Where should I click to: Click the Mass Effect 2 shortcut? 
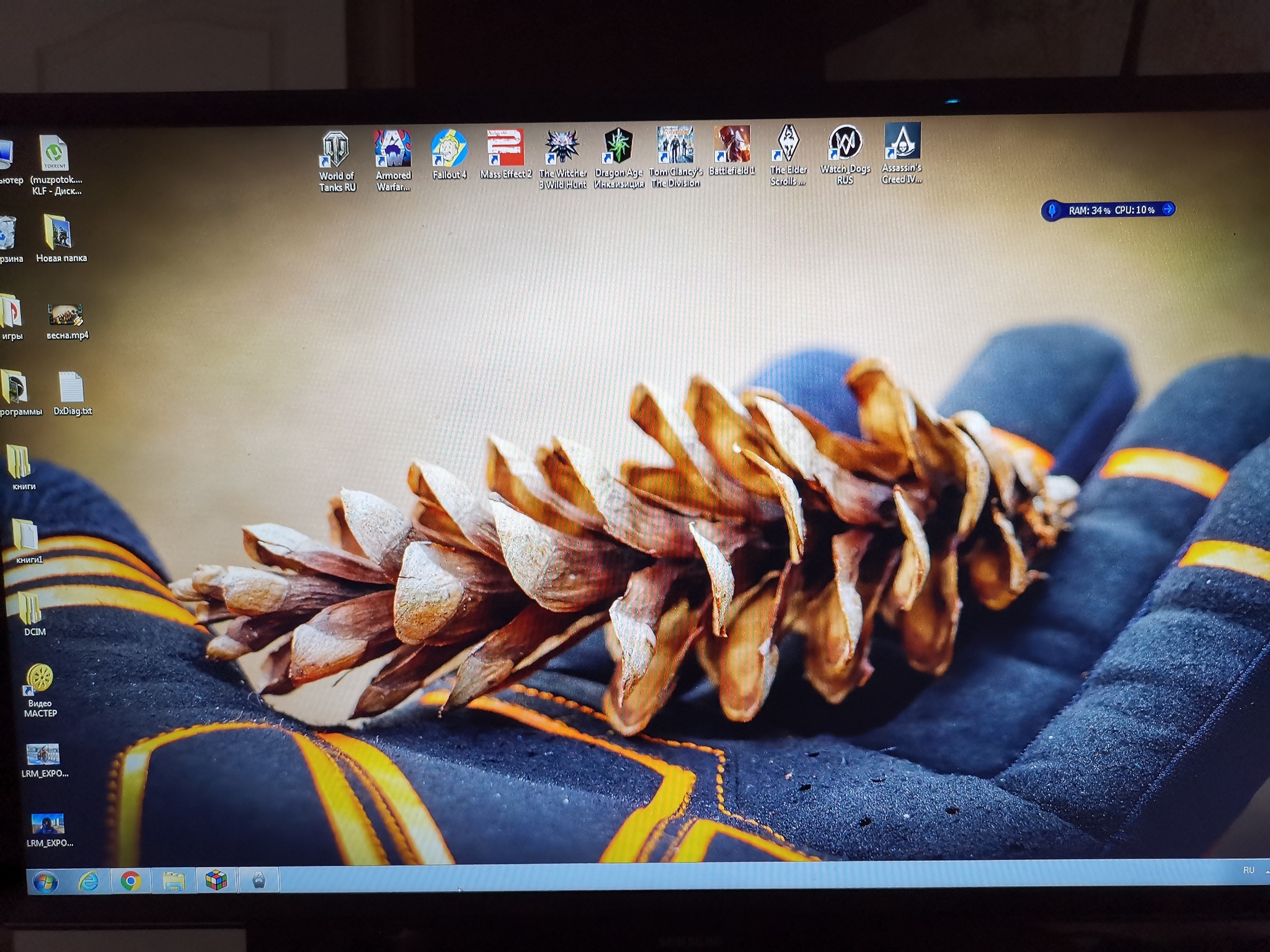(x=505, y=148)
